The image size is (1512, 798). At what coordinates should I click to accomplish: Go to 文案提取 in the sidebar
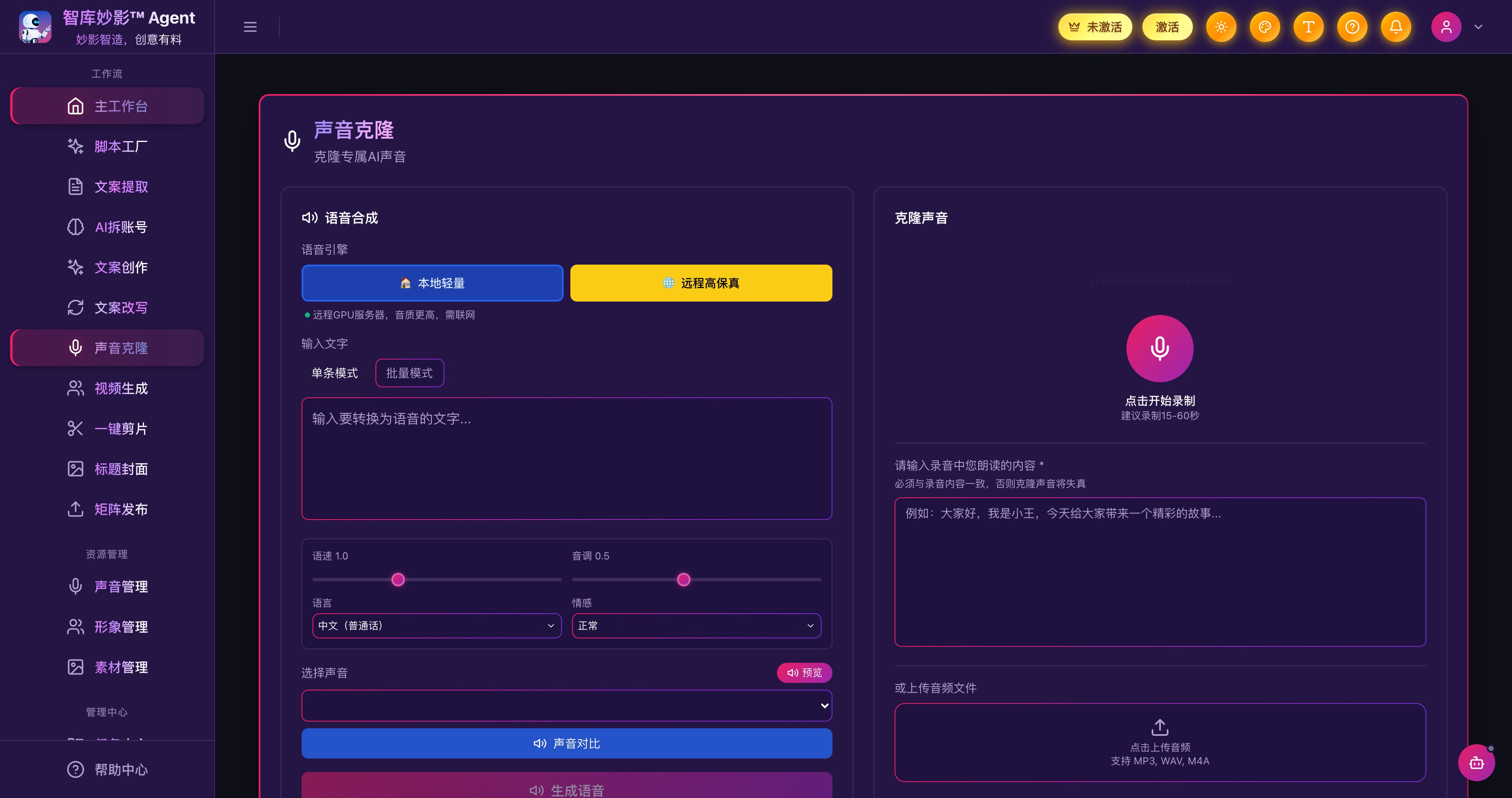click(108, 186)
